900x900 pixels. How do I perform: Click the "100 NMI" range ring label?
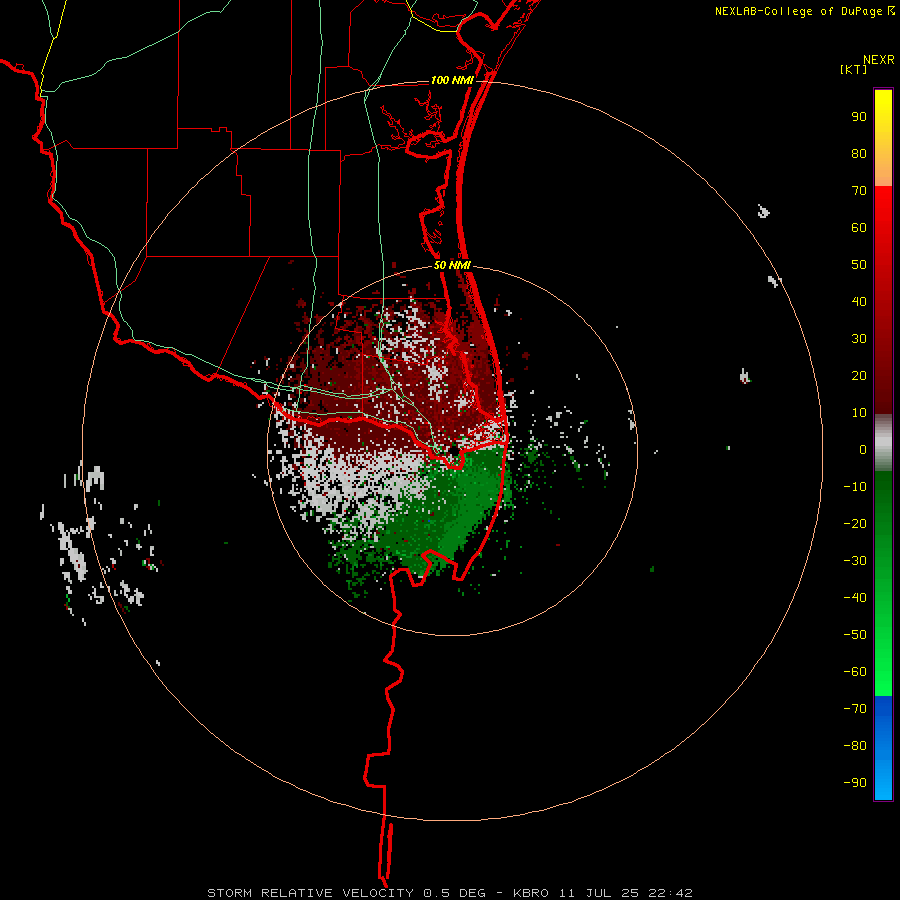point(452,80)
